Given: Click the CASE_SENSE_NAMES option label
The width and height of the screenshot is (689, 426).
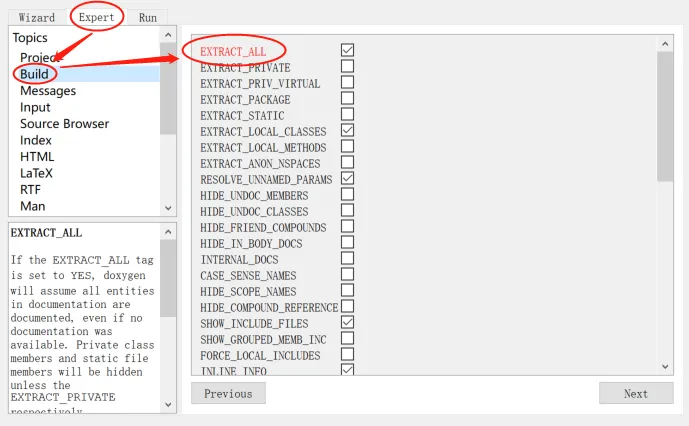Looking at the screenshot, I should (248, 276).
